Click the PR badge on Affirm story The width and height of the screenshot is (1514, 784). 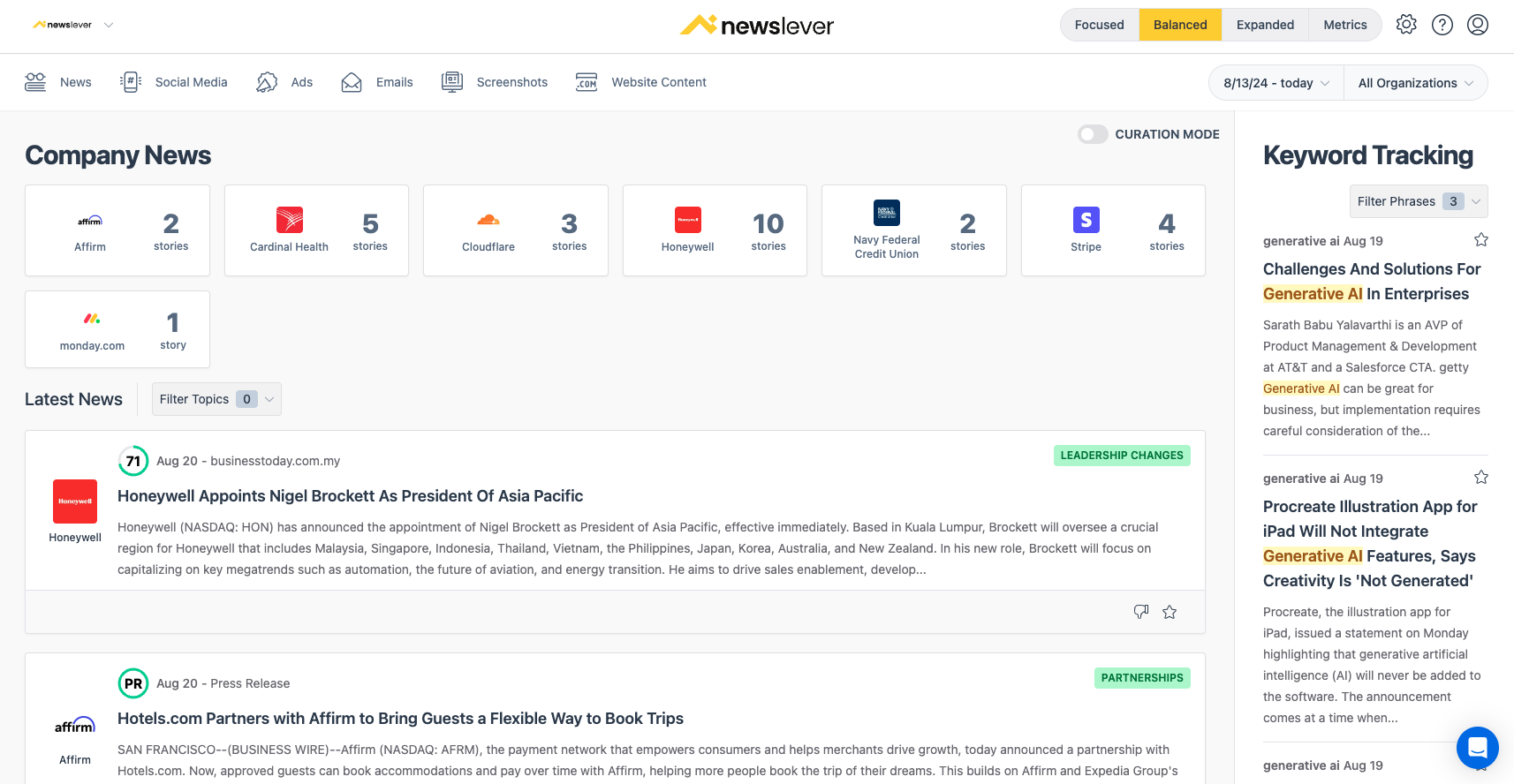[x=133, y=683]
